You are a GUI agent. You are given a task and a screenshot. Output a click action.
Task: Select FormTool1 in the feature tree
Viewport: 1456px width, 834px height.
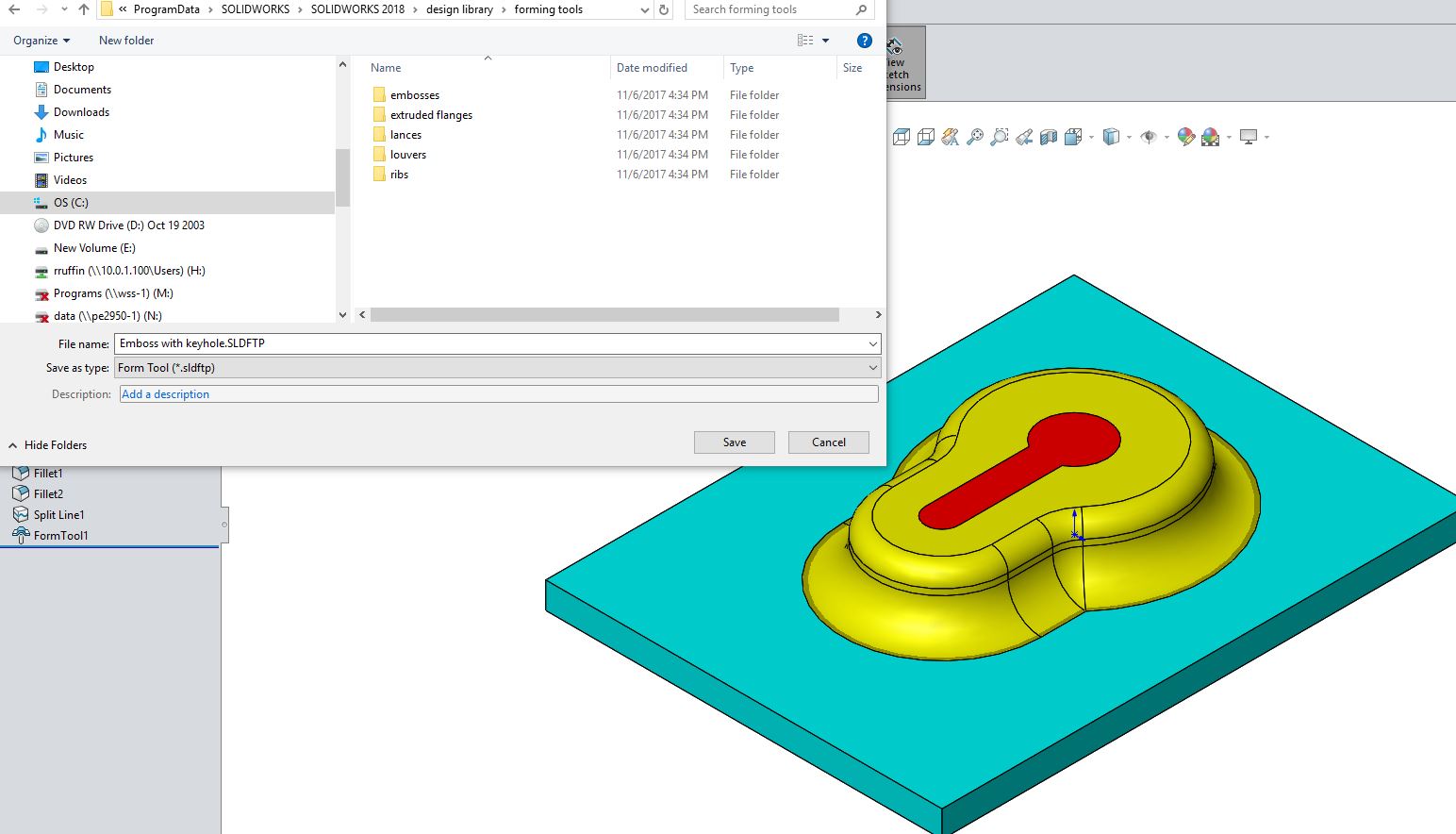60,535
